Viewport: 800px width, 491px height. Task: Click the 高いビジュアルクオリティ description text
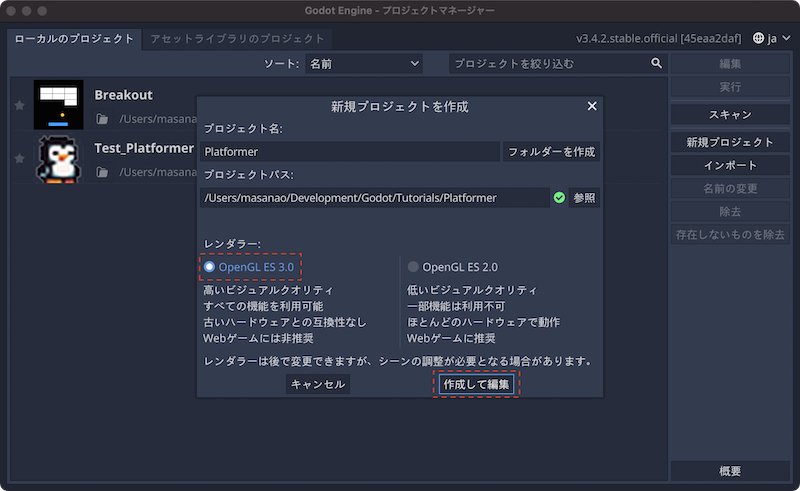268,290
